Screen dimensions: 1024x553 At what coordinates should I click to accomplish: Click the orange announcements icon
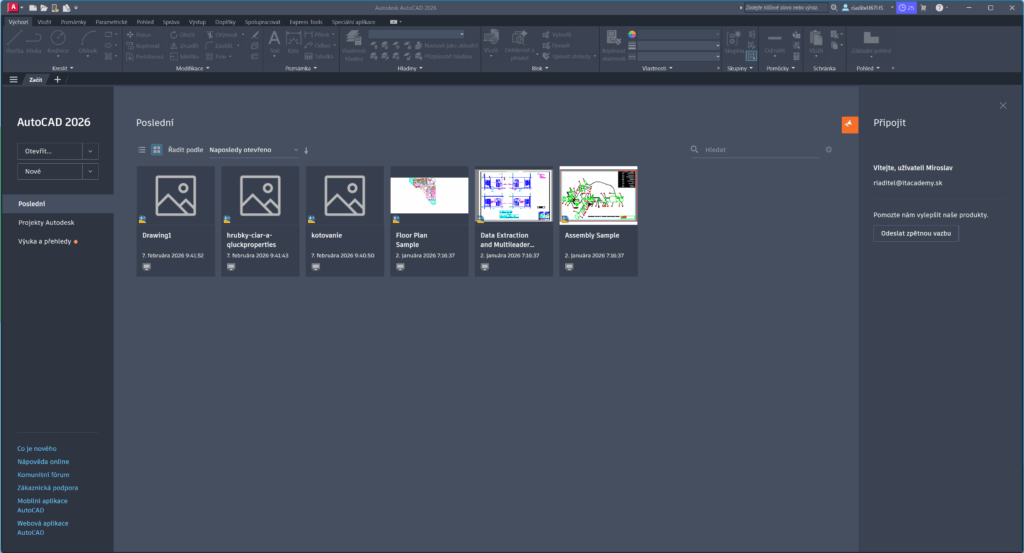tap(850, 124)
